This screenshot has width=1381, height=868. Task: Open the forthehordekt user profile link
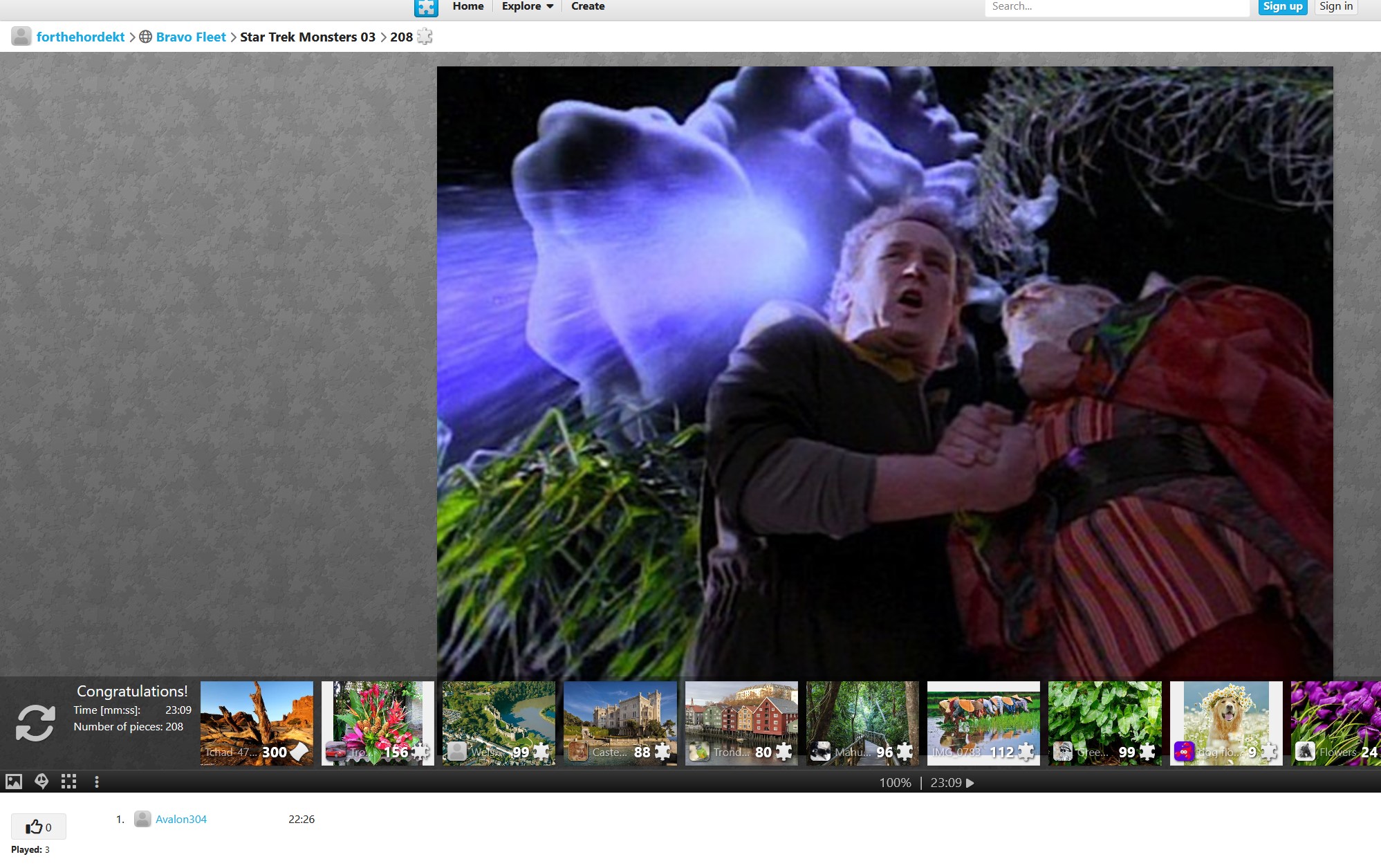[80, 37]
